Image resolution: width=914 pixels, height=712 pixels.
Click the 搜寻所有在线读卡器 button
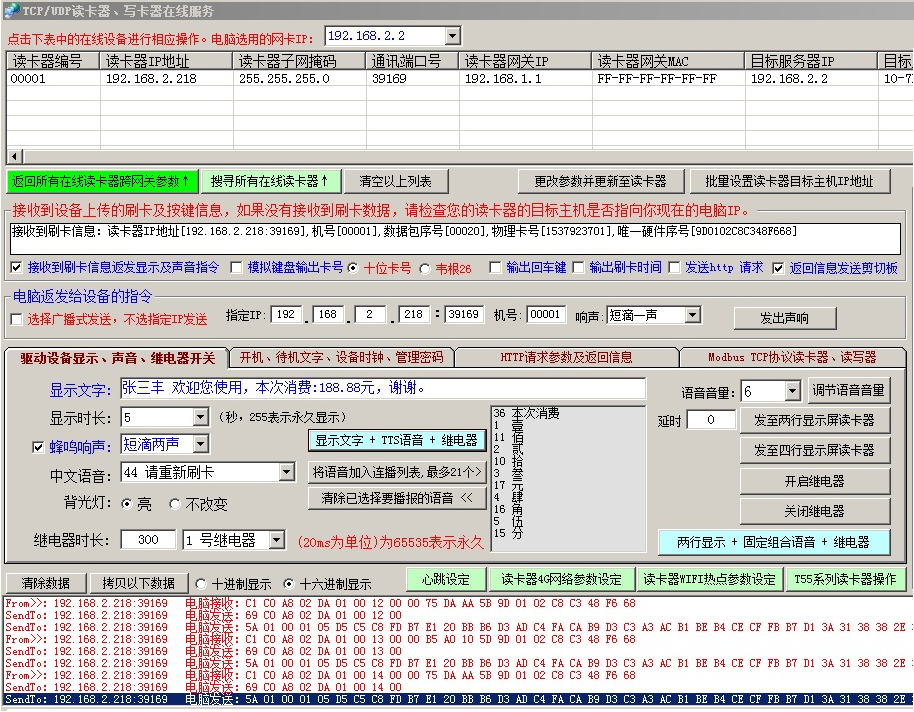(x=270, y=181)
